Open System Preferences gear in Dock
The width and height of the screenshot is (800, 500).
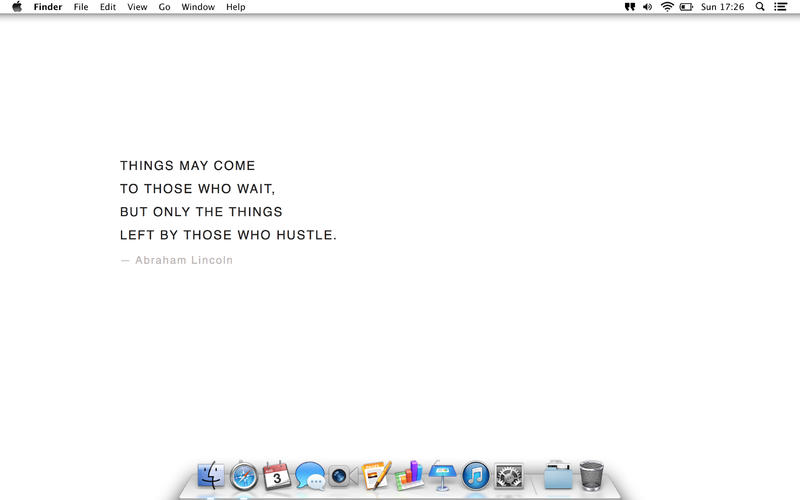pyautogui.click(x=509, y=477)
